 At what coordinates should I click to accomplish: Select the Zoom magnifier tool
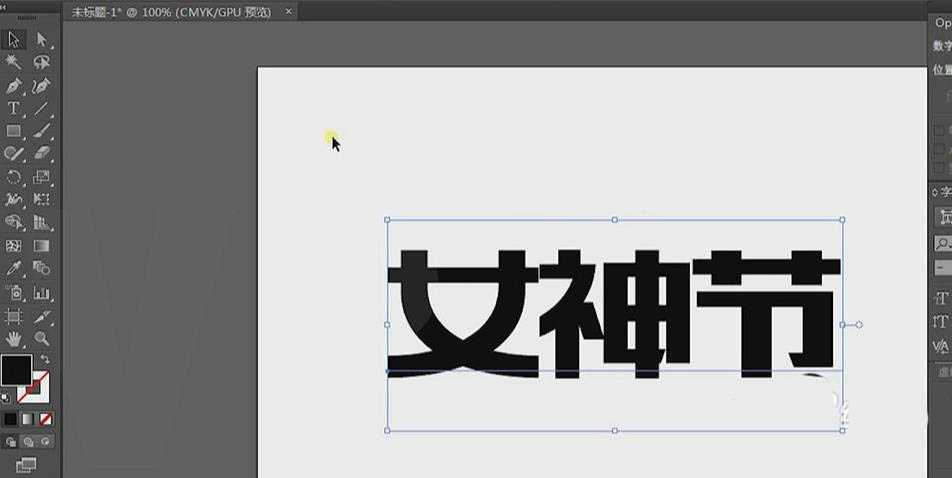[x=42, y=338]
